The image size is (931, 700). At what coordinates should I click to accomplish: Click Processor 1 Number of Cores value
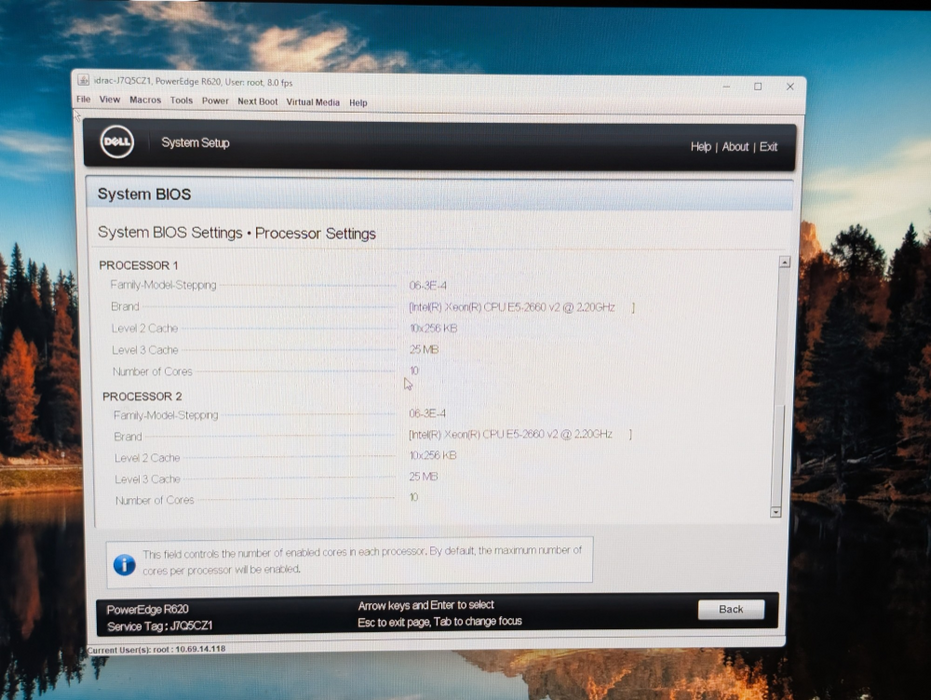pyautogui.click(x=414, y=370)
